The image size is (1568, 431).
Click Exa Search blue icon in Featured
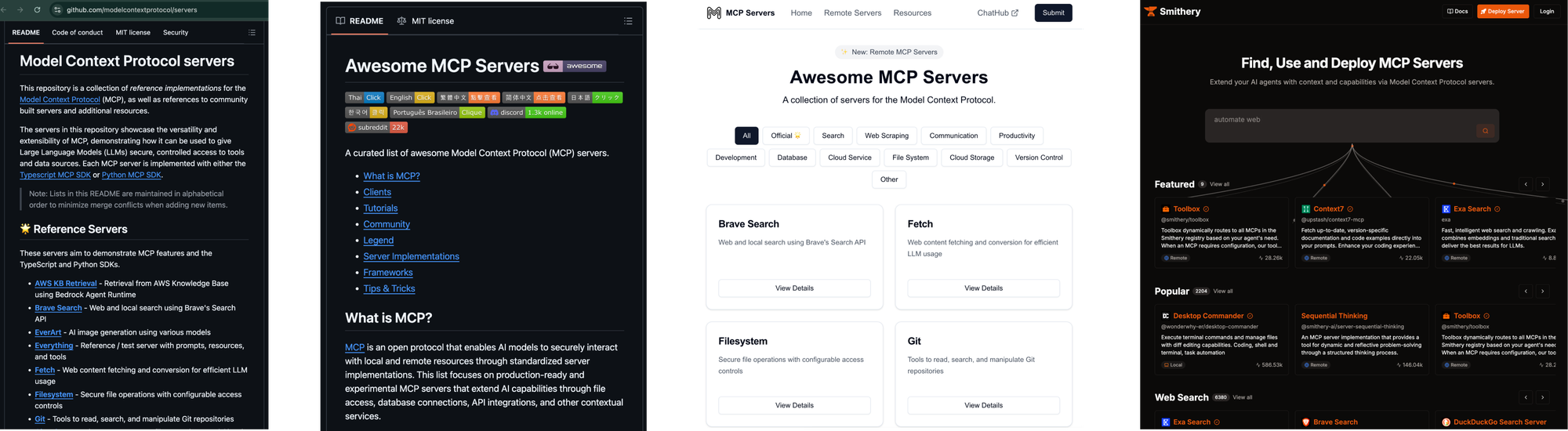coord(1446,209)
